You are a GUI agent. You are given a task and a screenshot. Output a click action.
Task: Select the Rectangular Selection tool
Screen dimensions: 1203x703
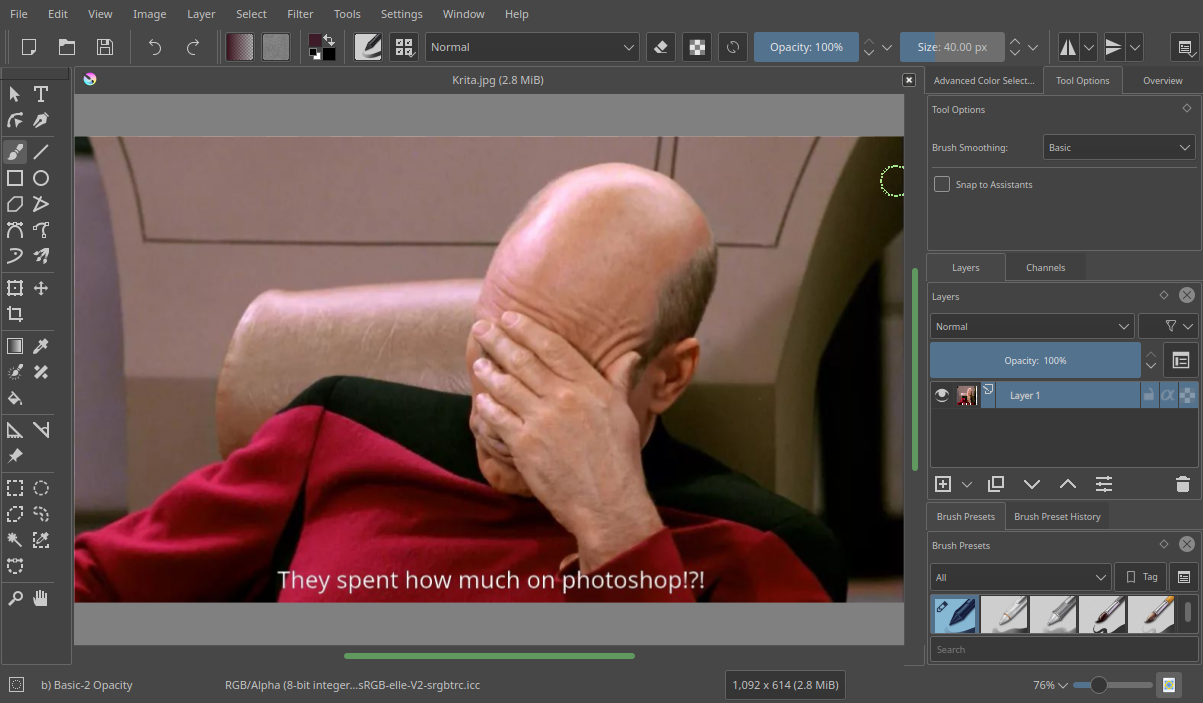(15, 488)
